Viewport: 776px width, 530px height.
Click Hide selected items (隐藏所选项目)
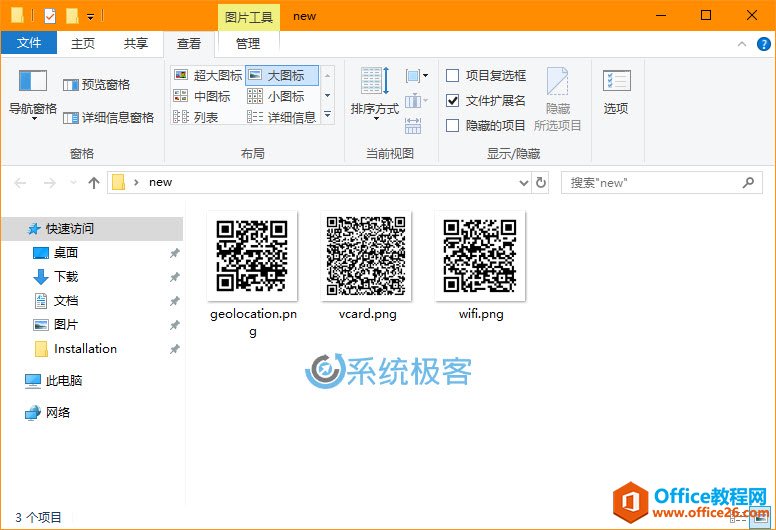558,99
